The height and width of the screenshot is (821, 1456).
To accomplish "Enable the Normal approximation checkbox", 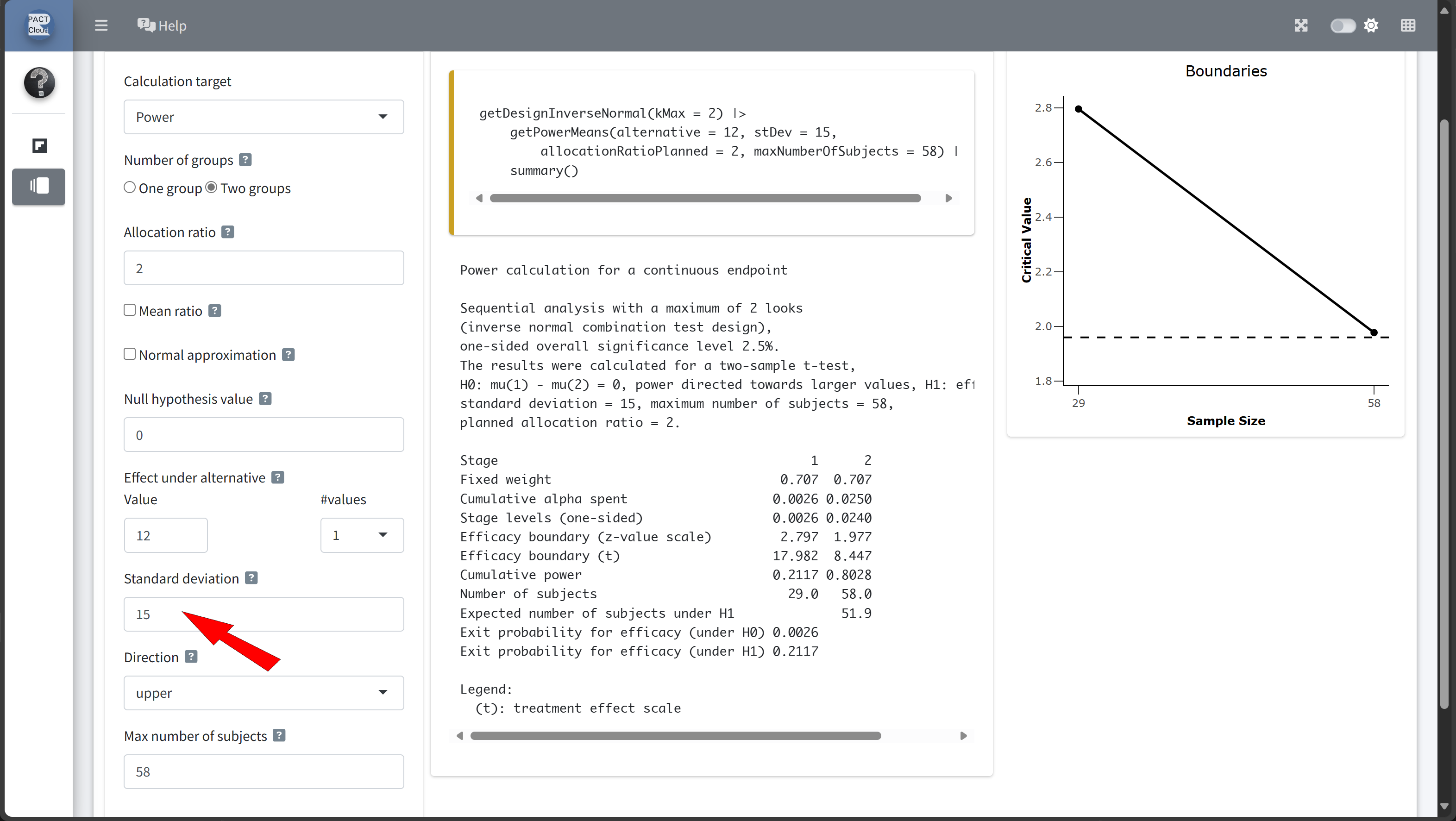I will pyautogui.click(x=130, y=354).
